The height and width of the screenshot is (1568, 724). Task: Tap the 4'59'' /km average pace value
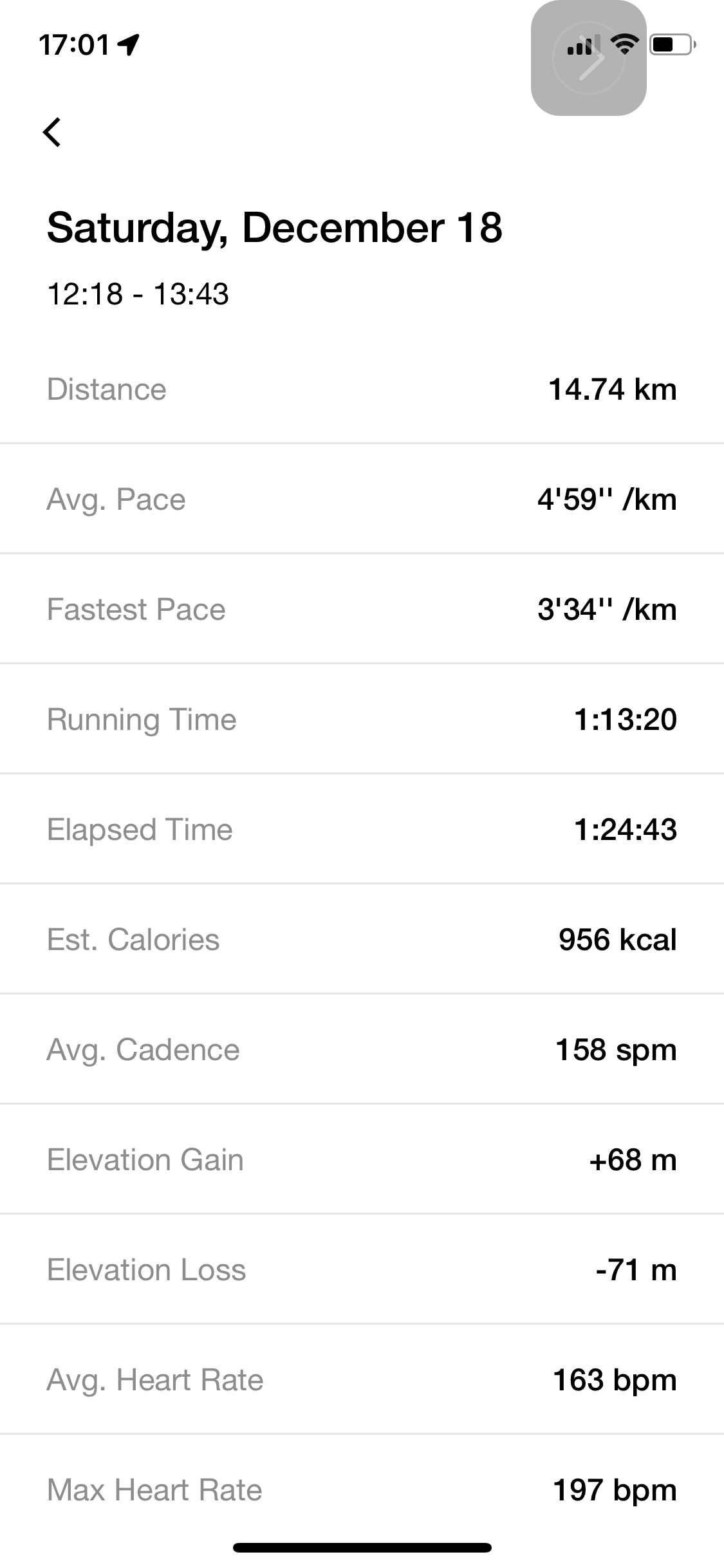pos(607,499)
